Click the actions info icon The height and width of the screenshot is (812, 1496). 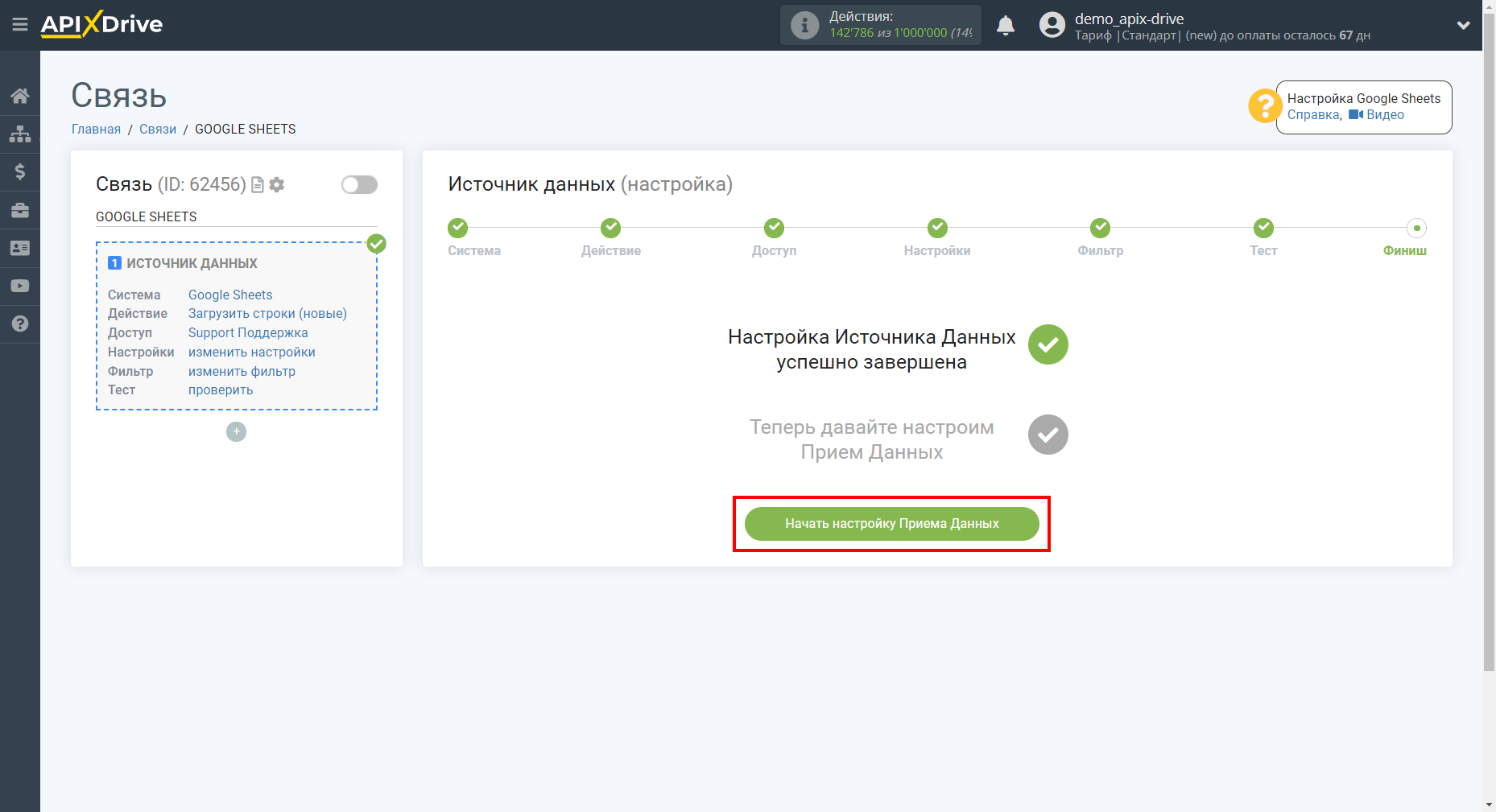pos(804,25)
